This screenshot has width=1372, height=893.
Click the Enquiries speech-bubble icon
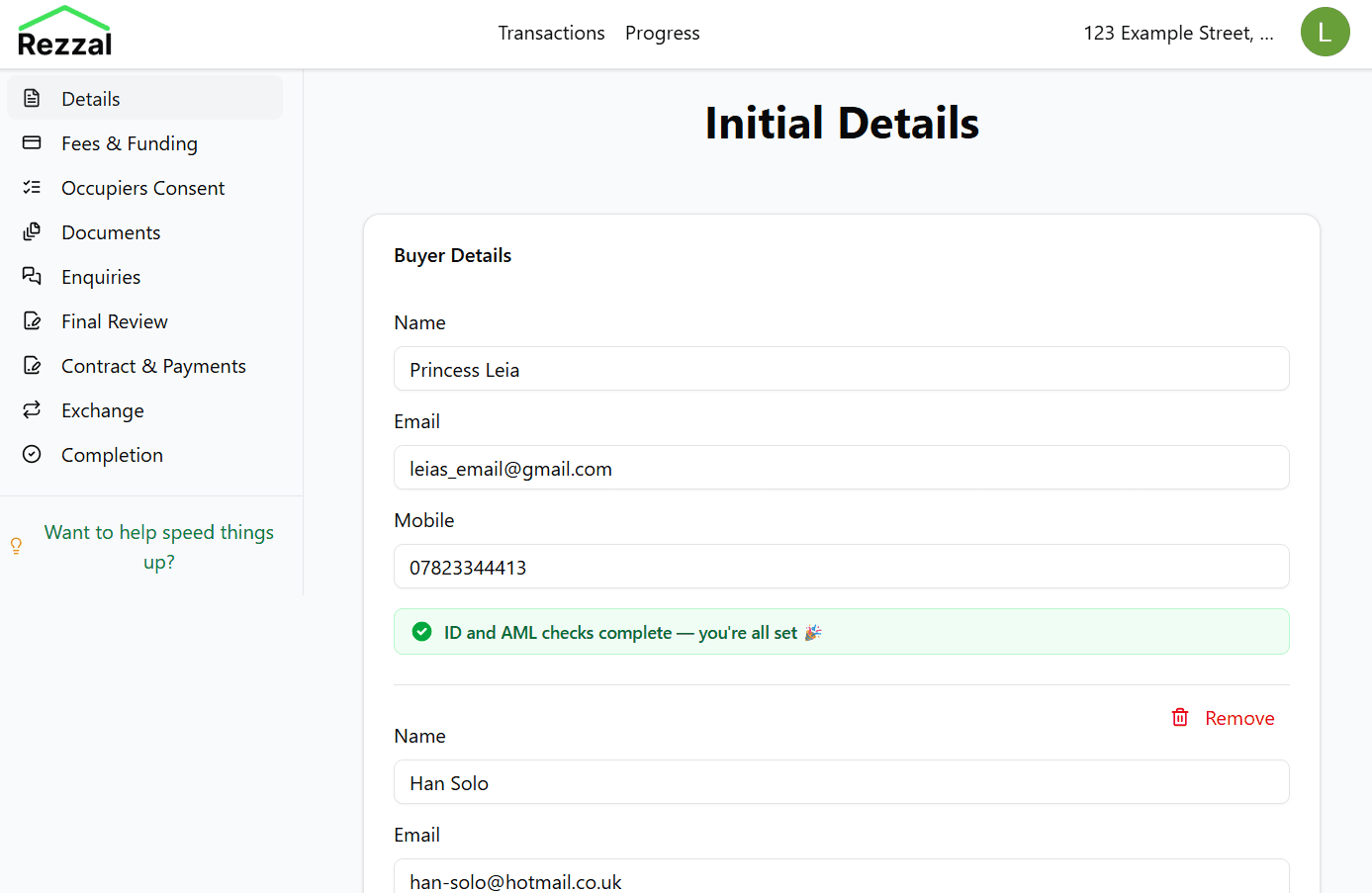(x=34, y=276)
